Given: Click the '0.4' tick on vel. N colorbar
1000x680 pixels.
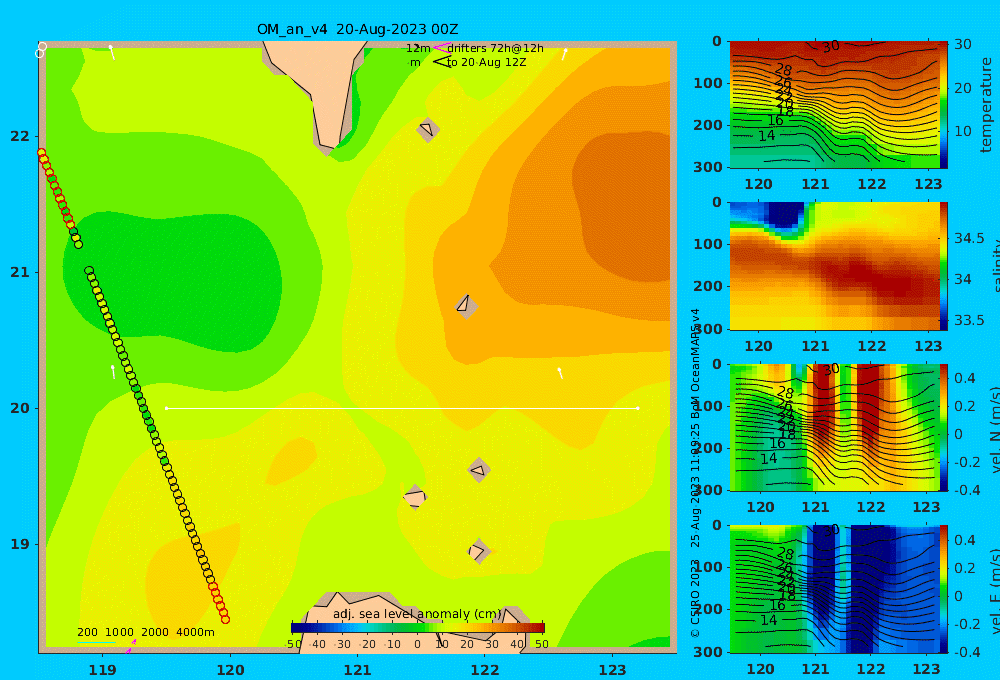Looking at the screenshot, I should tap(965, 378).
